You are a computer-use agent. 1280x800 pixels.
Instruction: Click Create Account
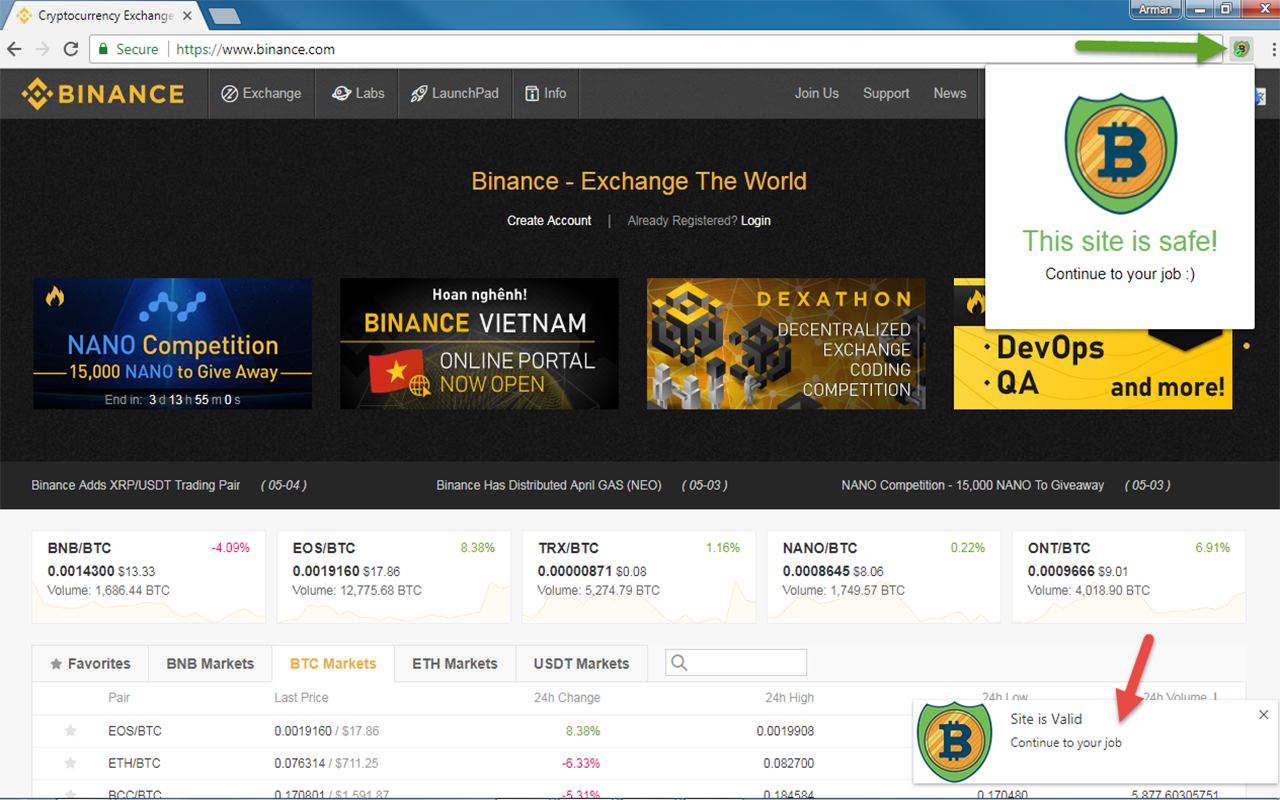pyautogui.click(x=549, y=220)
